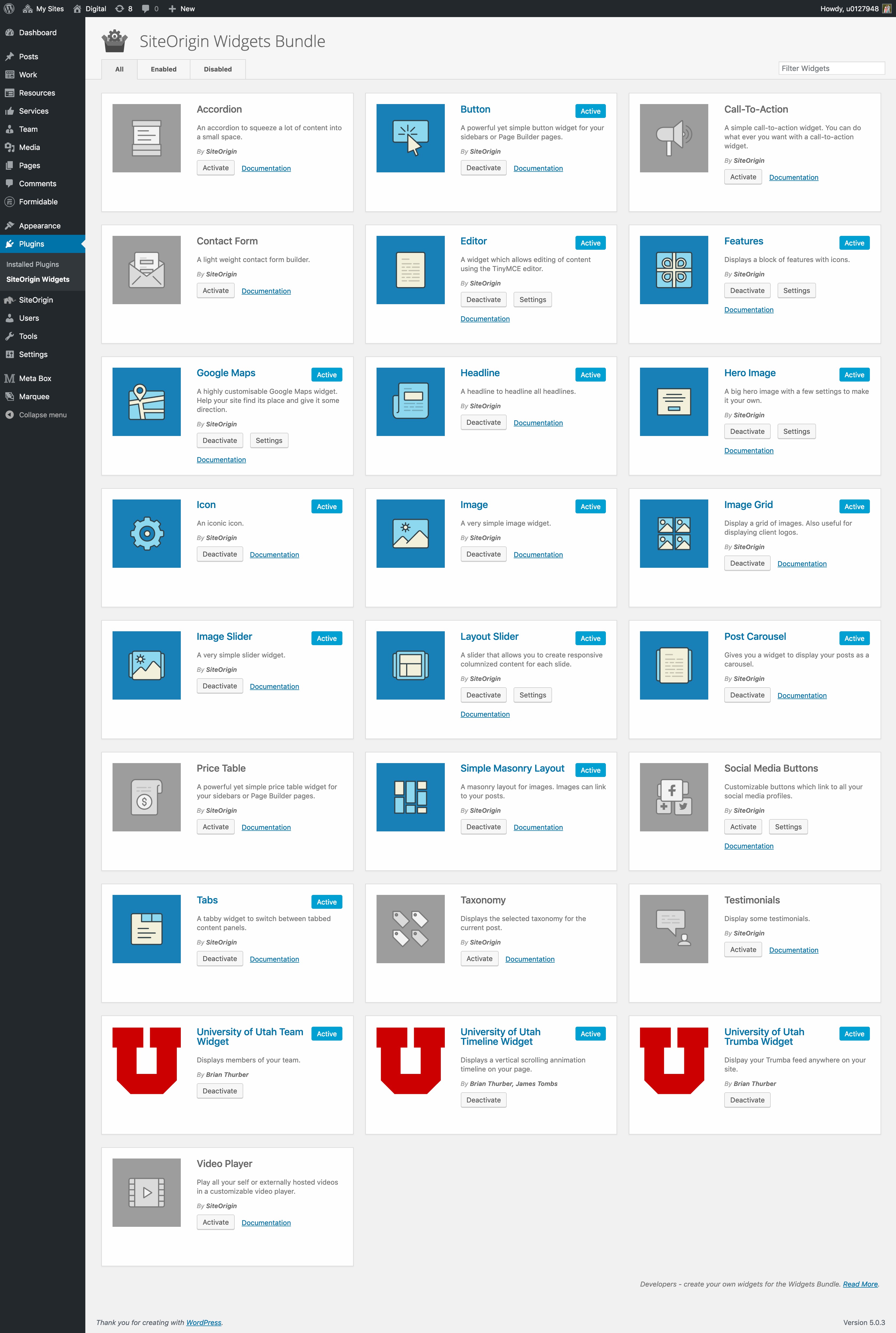Open Installed Plugins submenu
This screenshot has height=1333, width=896.
pos(33,264)
